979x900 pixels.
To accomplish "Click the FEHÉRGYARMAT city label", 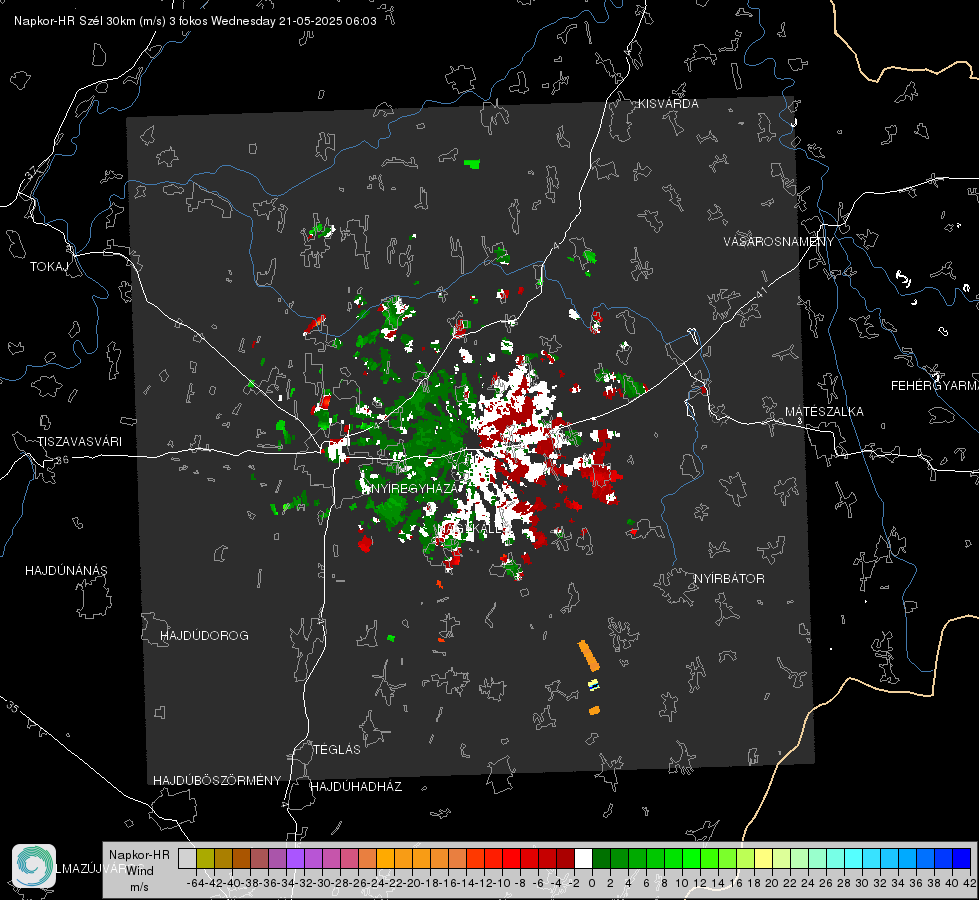I will (x=935, y=386).
